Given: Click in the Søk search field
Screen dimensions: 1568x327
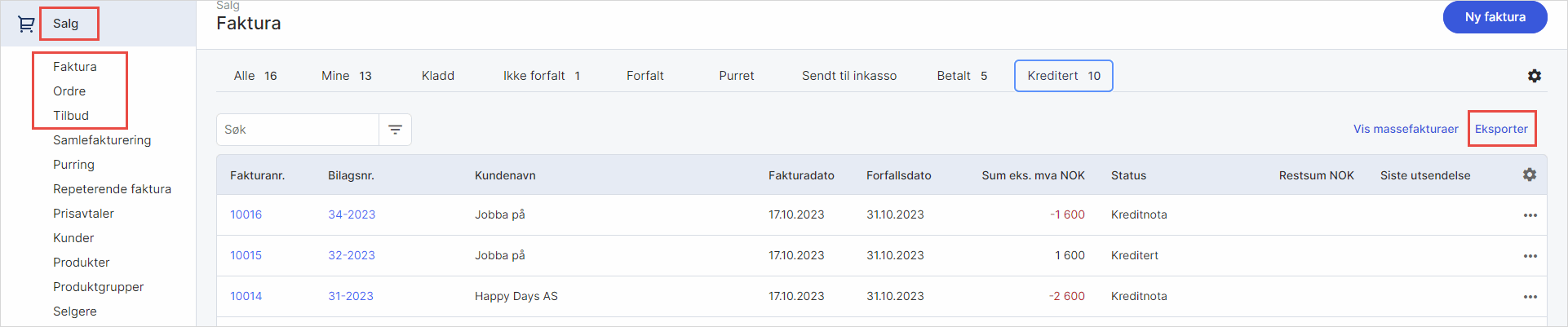Looking at the screenshot, I should [298, 130].
